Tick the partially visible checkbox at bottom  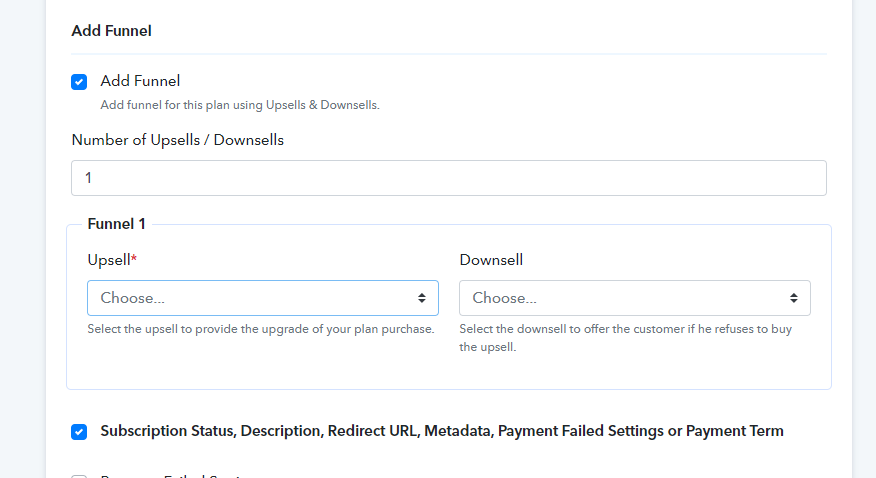tap(79, 476)
